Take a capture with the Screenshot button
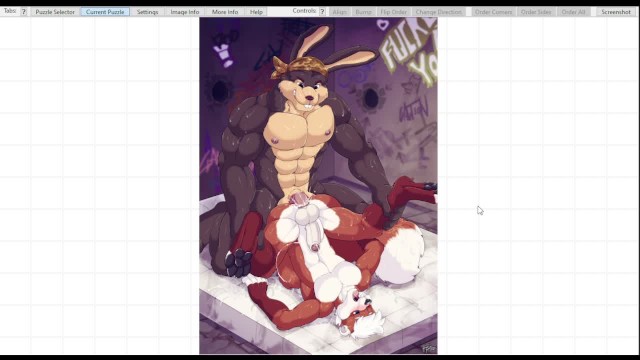 (x=616, y=12)
